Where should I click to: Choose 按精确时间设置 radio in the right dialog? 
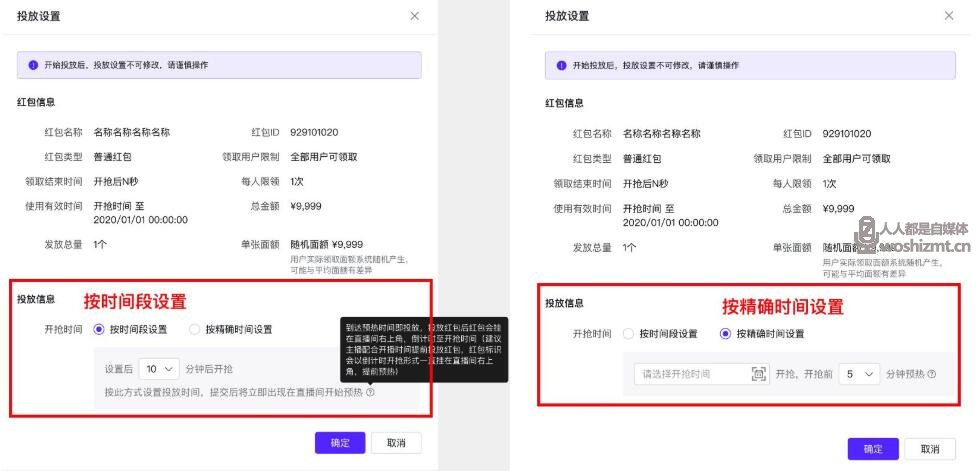[725, 334]
